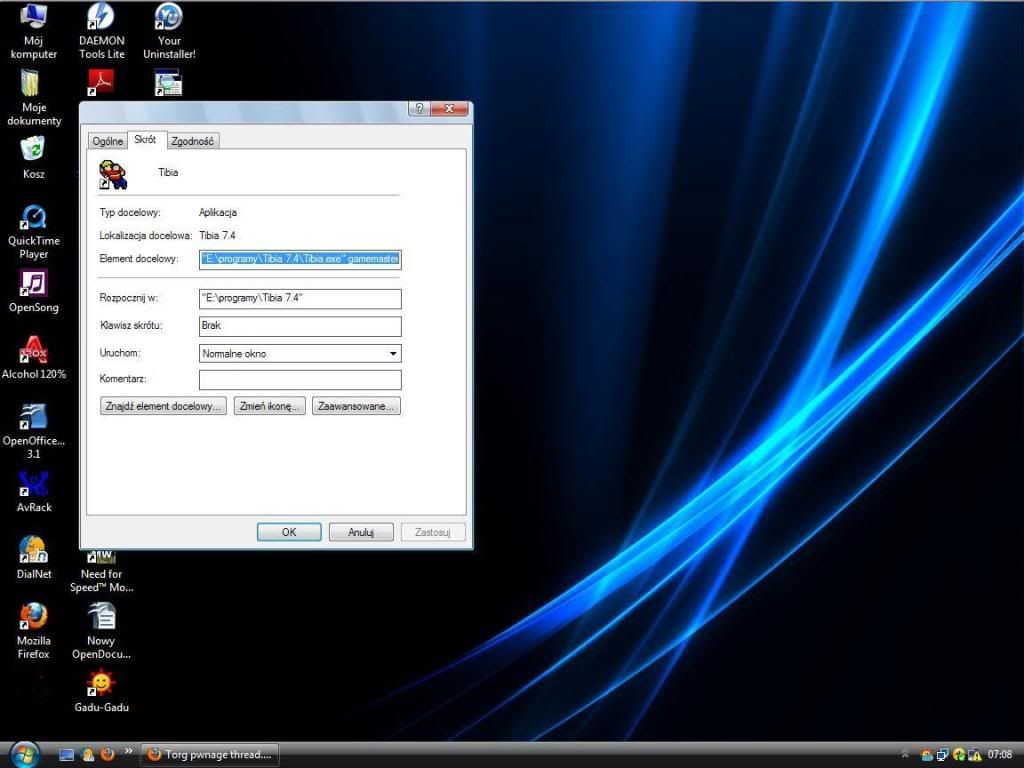Click the Kosz recycle bin icon

click(x=33, y=157)
